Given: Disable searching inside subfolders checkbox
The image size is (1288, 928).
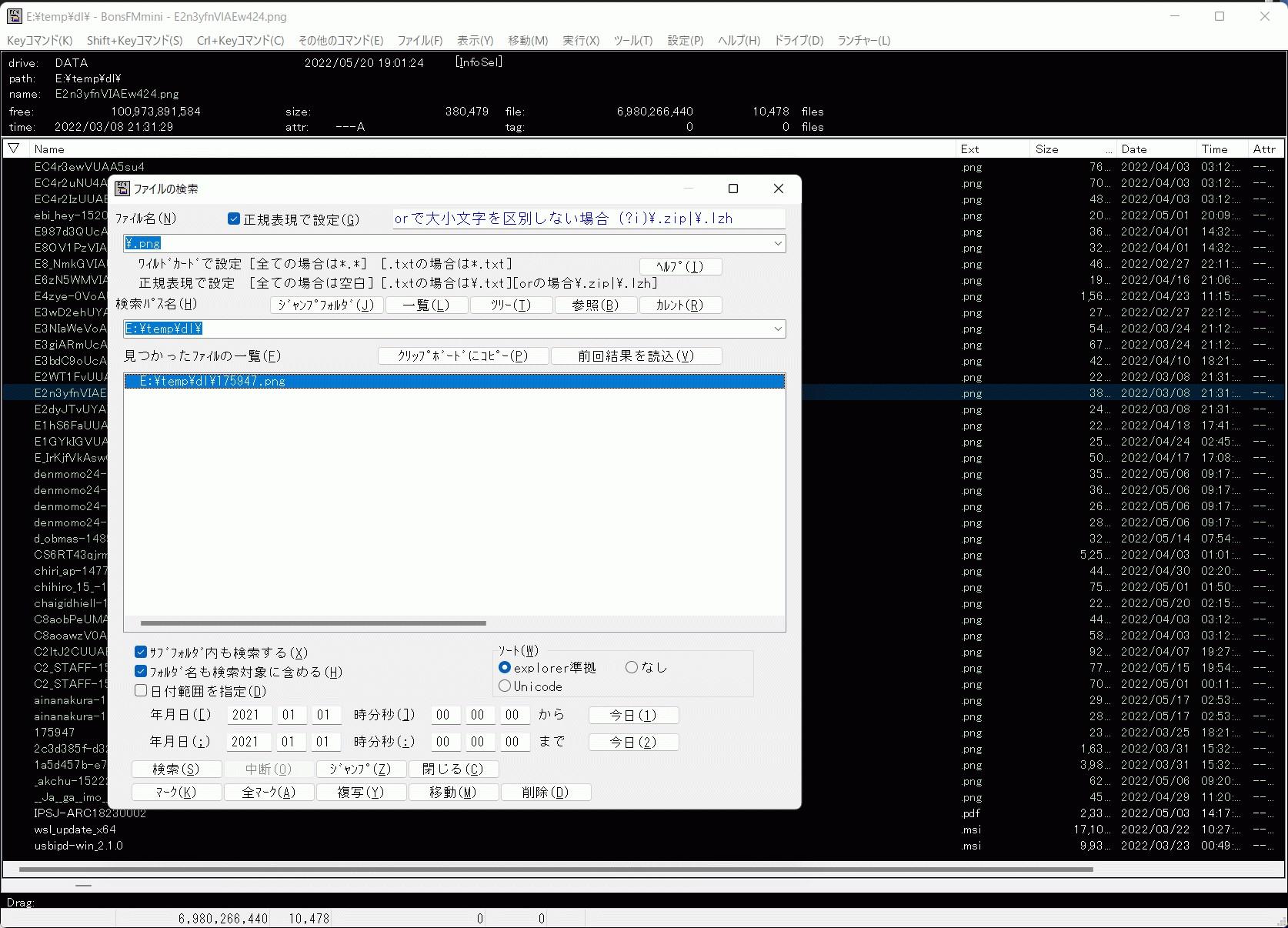Looking at the screenshot, I should [141, 653].
